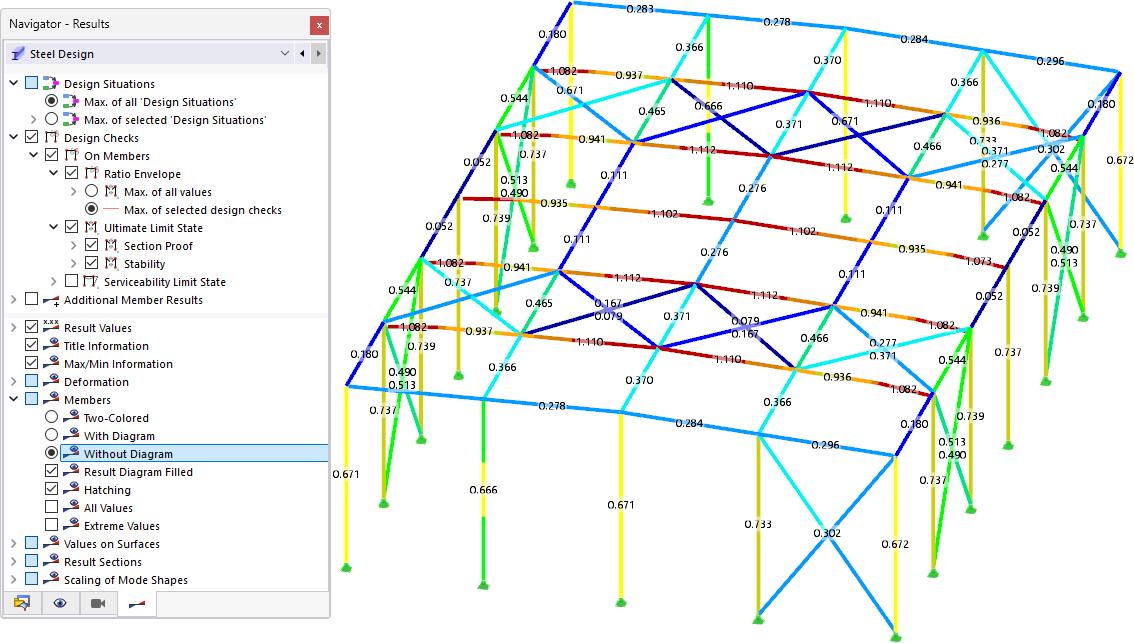Viewport: 1134px width, 643px height.
Task: Click the Steel Design icon in the header
Action: pos(17,53)
